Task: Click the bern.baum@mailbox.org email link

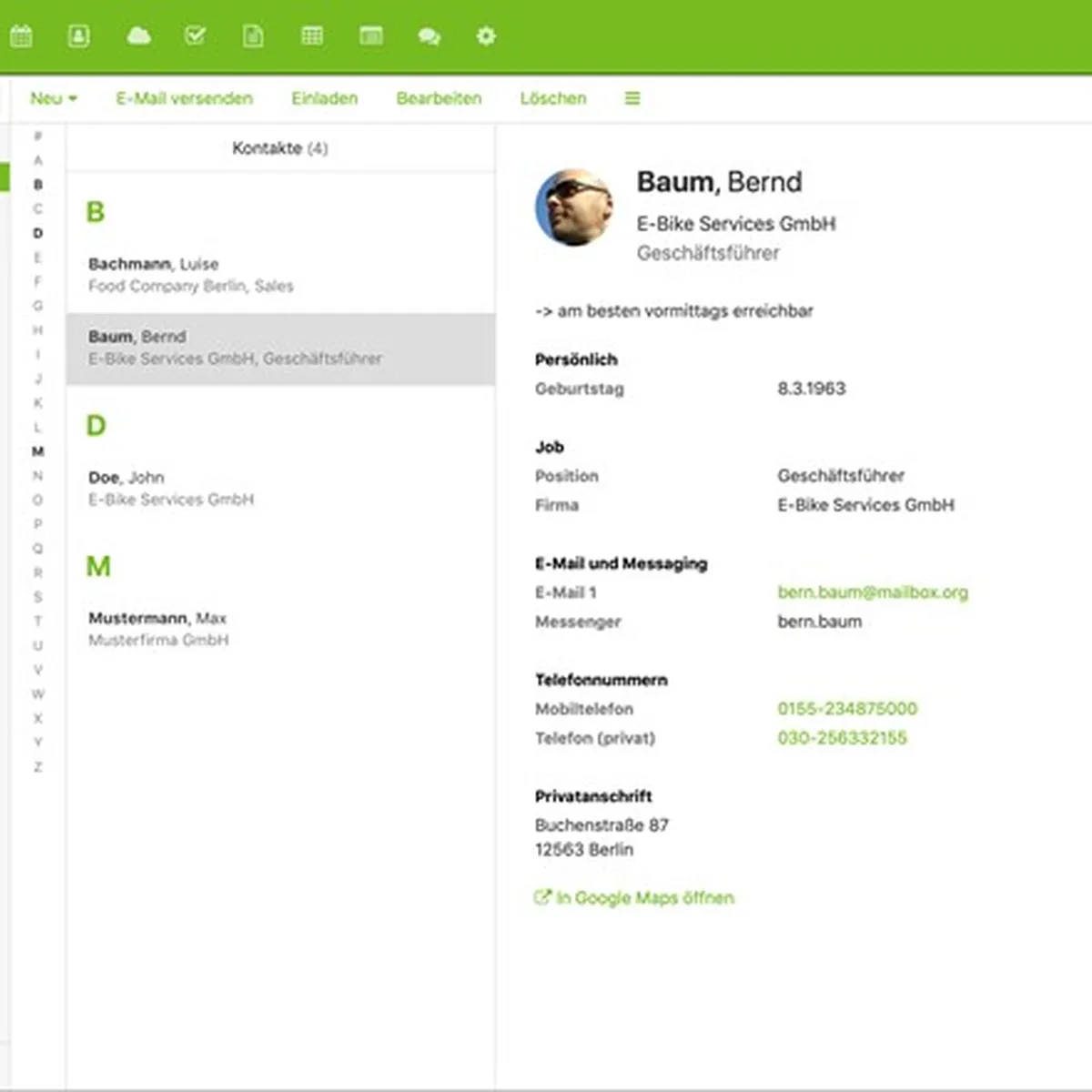Action: pos(873,592)
